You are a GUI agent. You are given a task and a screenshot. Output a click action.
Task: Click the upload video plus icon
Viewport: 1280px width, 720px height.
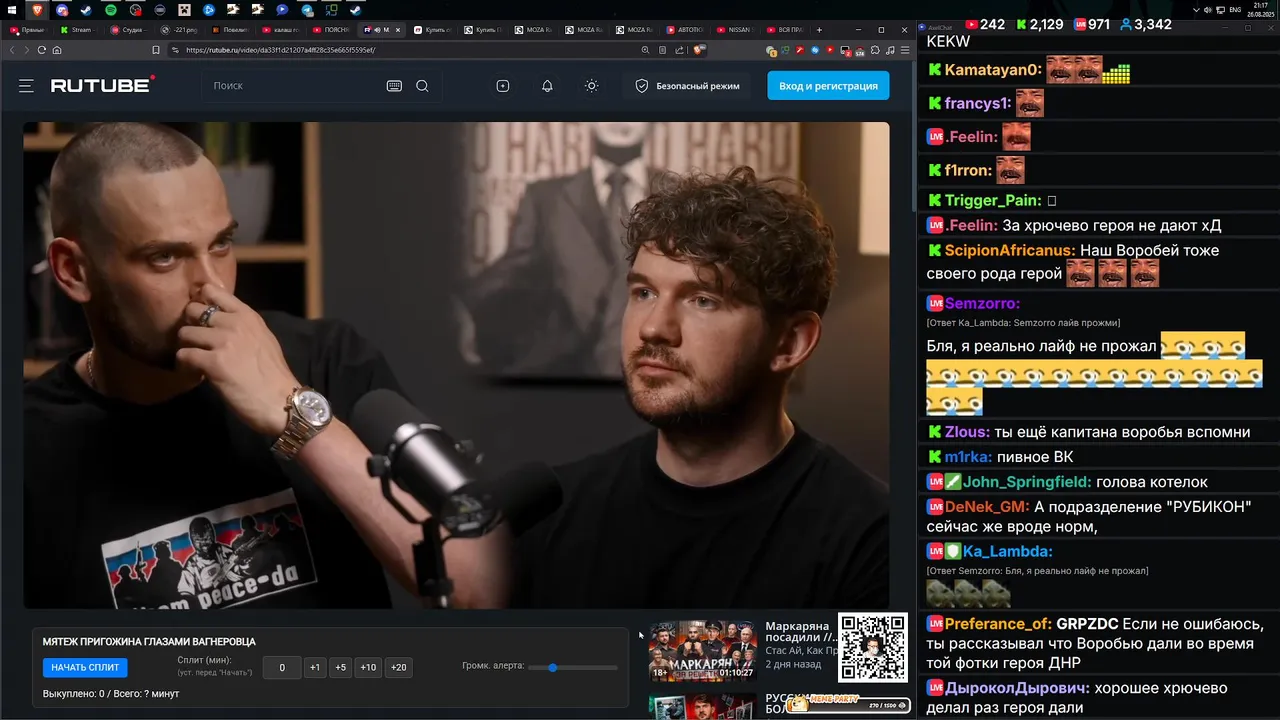[x=503, y=86]
